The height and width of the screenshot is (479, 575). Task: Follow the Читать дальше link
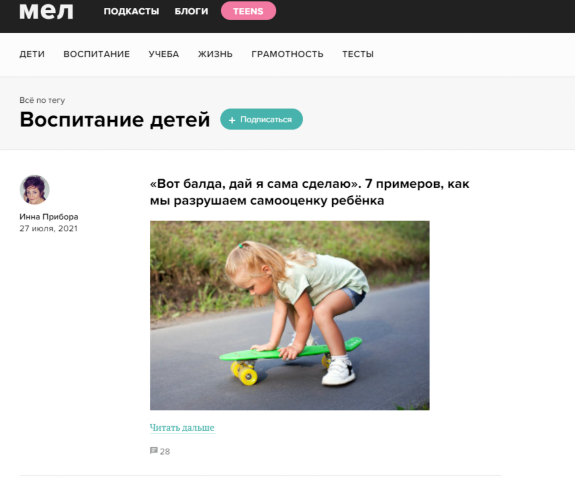point(182,428)
